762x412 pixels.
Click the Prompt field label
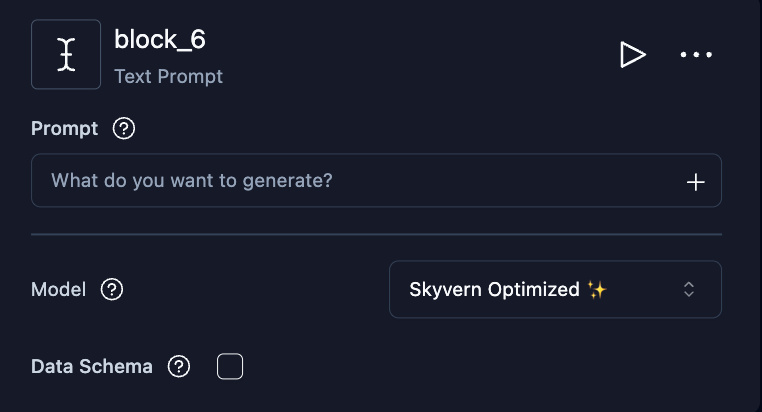65,128
